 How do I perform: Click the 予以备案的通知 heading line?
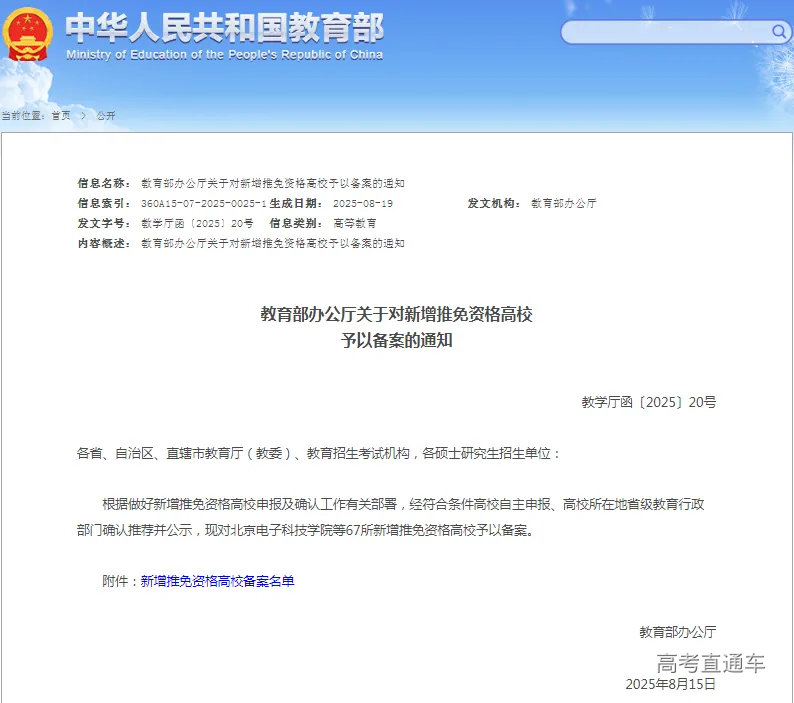point(396,340)
